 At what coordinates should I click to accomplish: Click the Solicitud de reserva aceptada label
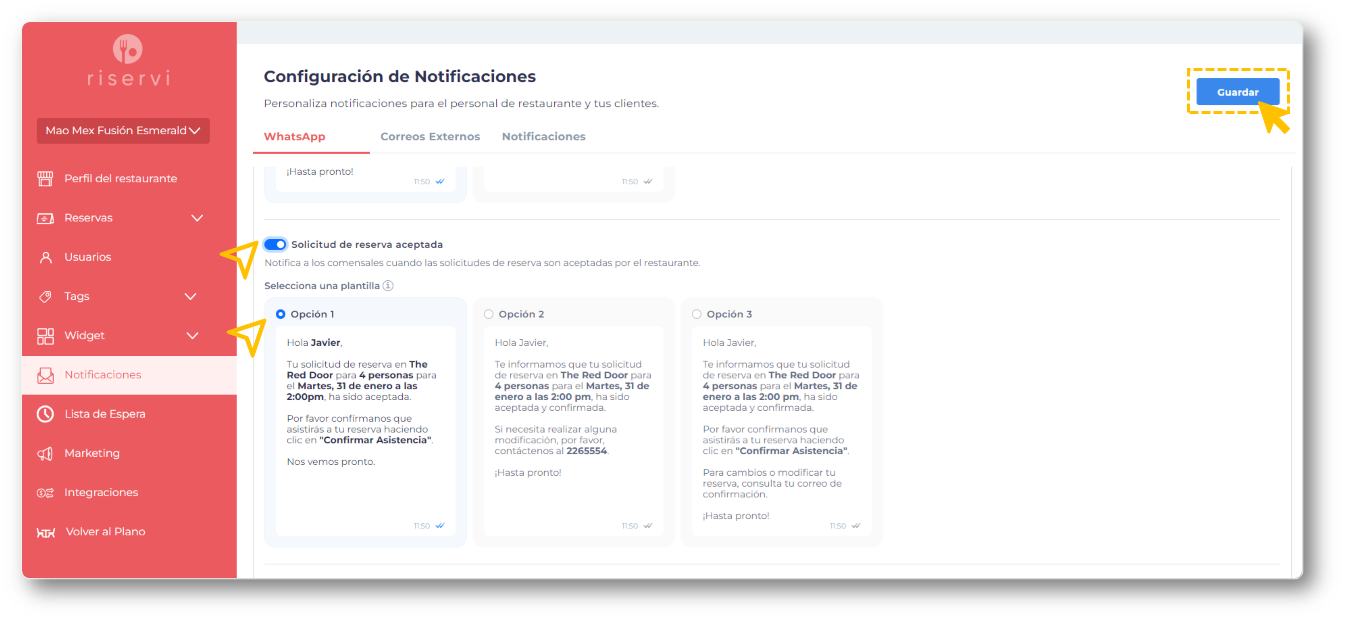(367, 244)
